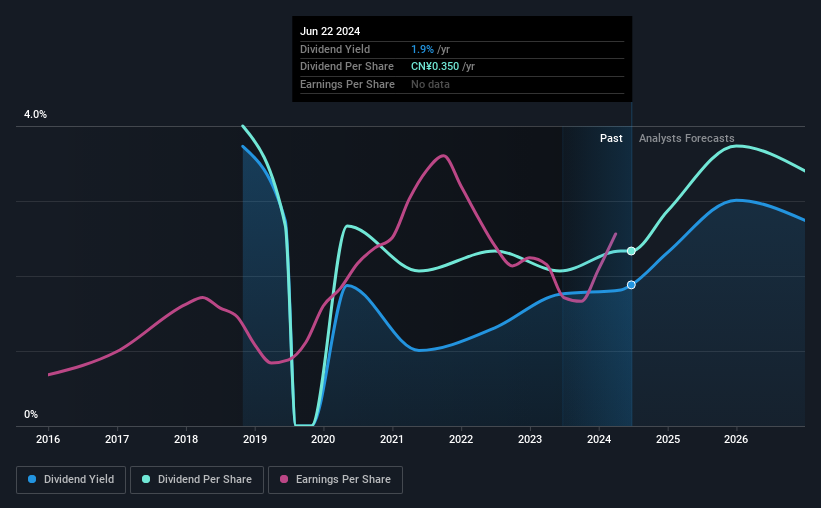This screenshot has width=821, height=508.
Task: Click the 2017 x-axis label
Action: pos(117,439)
